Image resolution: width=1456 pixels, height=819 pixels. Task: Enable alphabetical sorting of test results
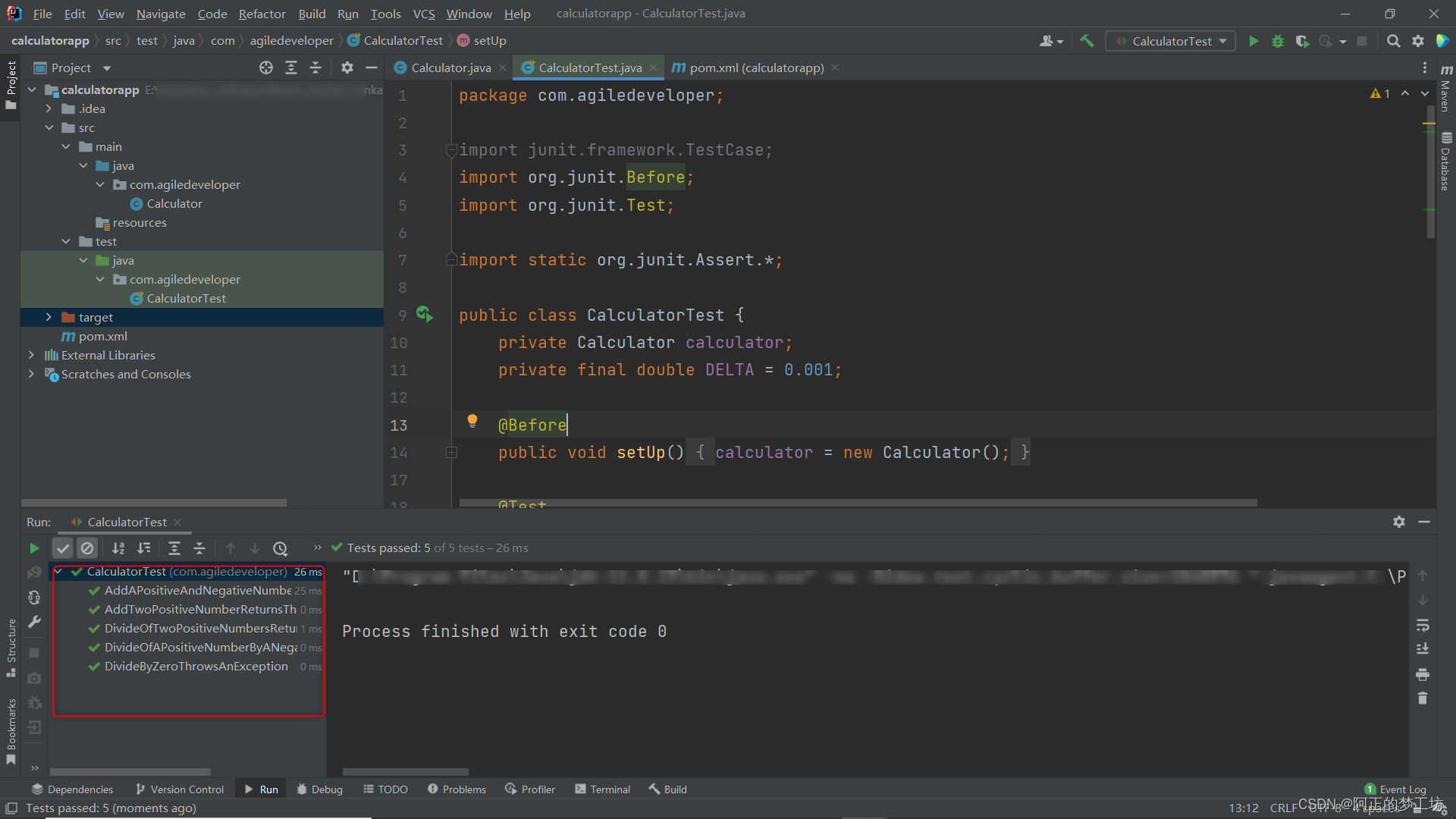[118, 548]
